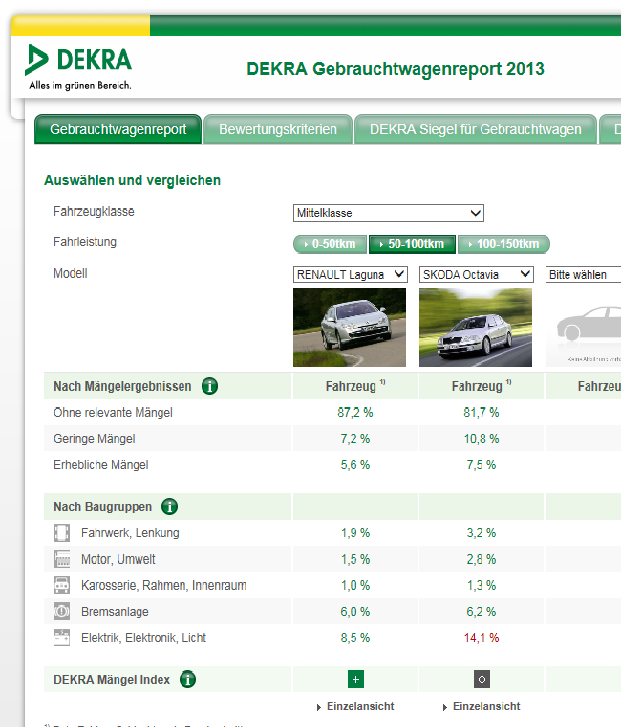621x727 pixels.
Task: Select the 0-50tkm mileage range
Action: [329, 244]
